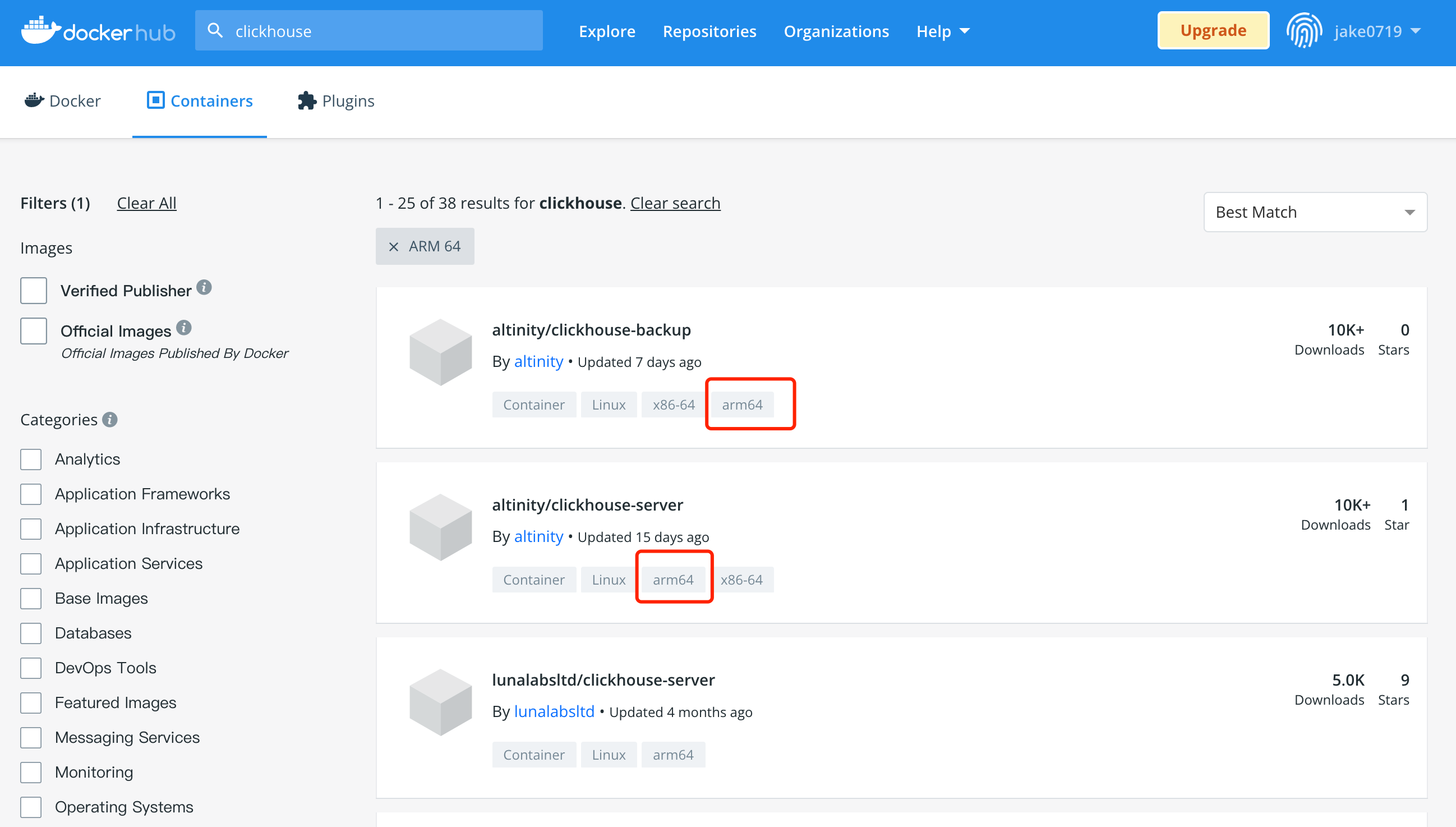Click the fingerprint/avatar icon for jake0719
The image size is (1456, 827).
pos(1305,30)
